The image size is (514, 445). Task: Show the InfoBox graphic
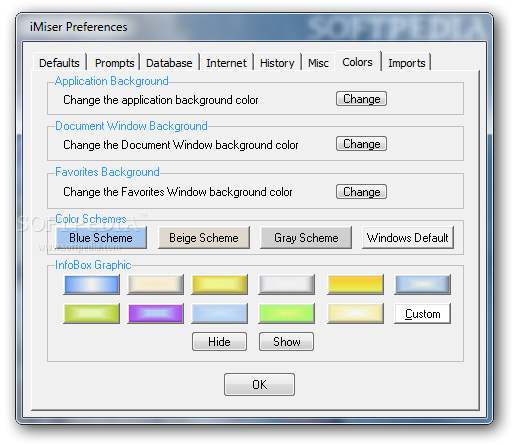(x=286, y=341)
